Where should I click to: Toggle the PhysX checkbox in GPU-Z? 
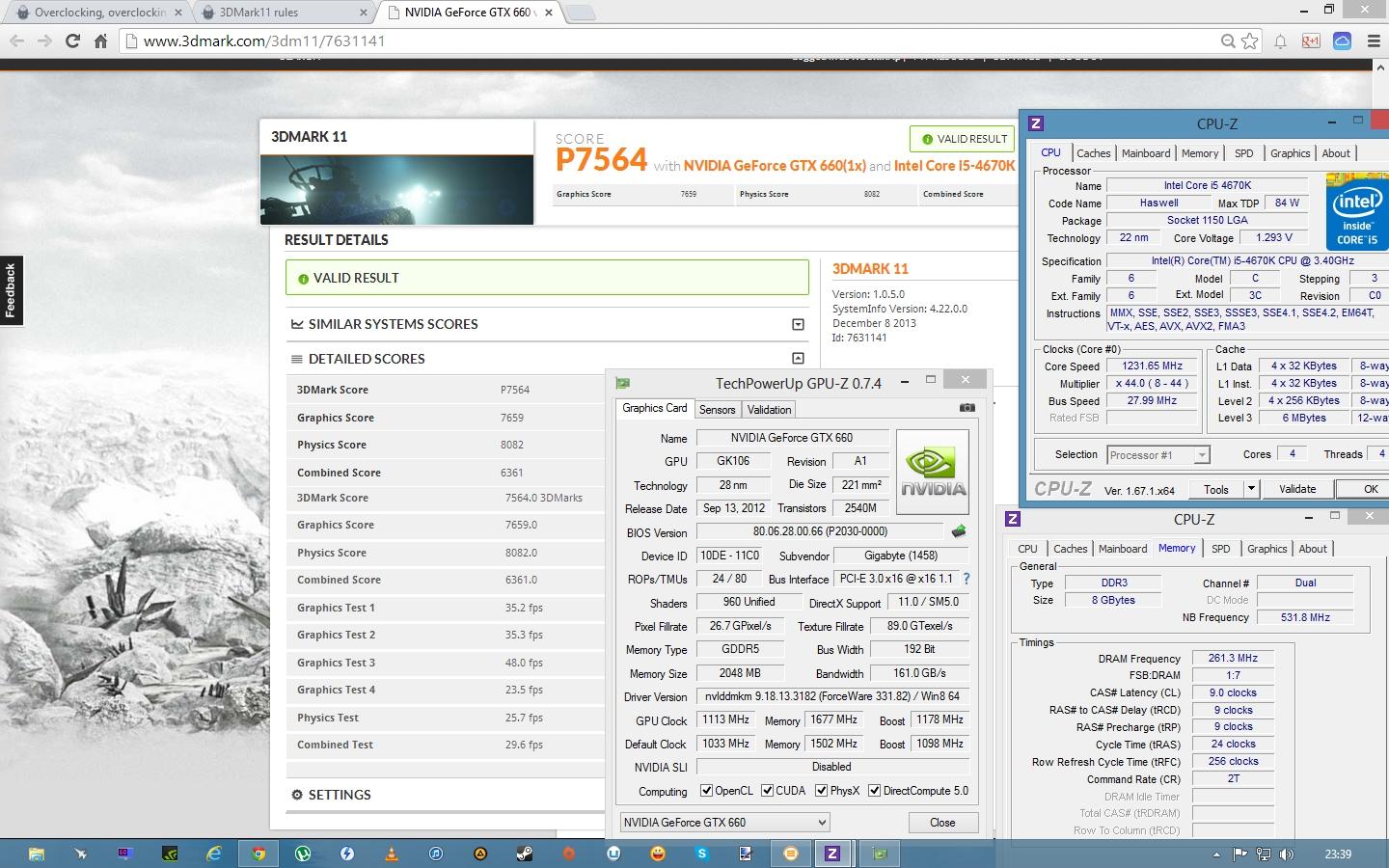click(821, 791)
